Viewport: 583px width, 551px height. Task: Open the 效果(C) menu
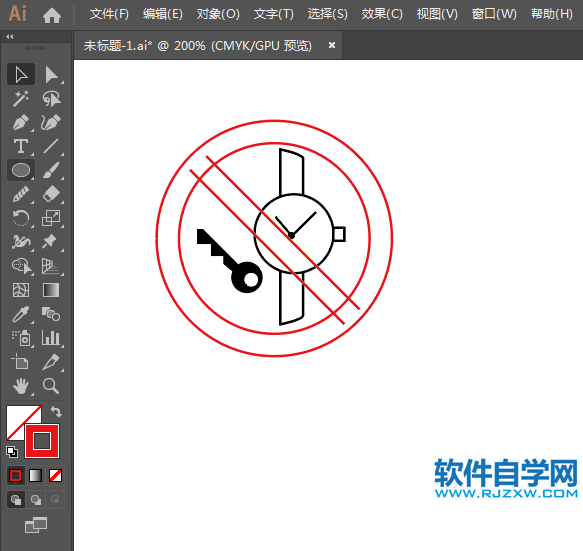click(382, 14)
